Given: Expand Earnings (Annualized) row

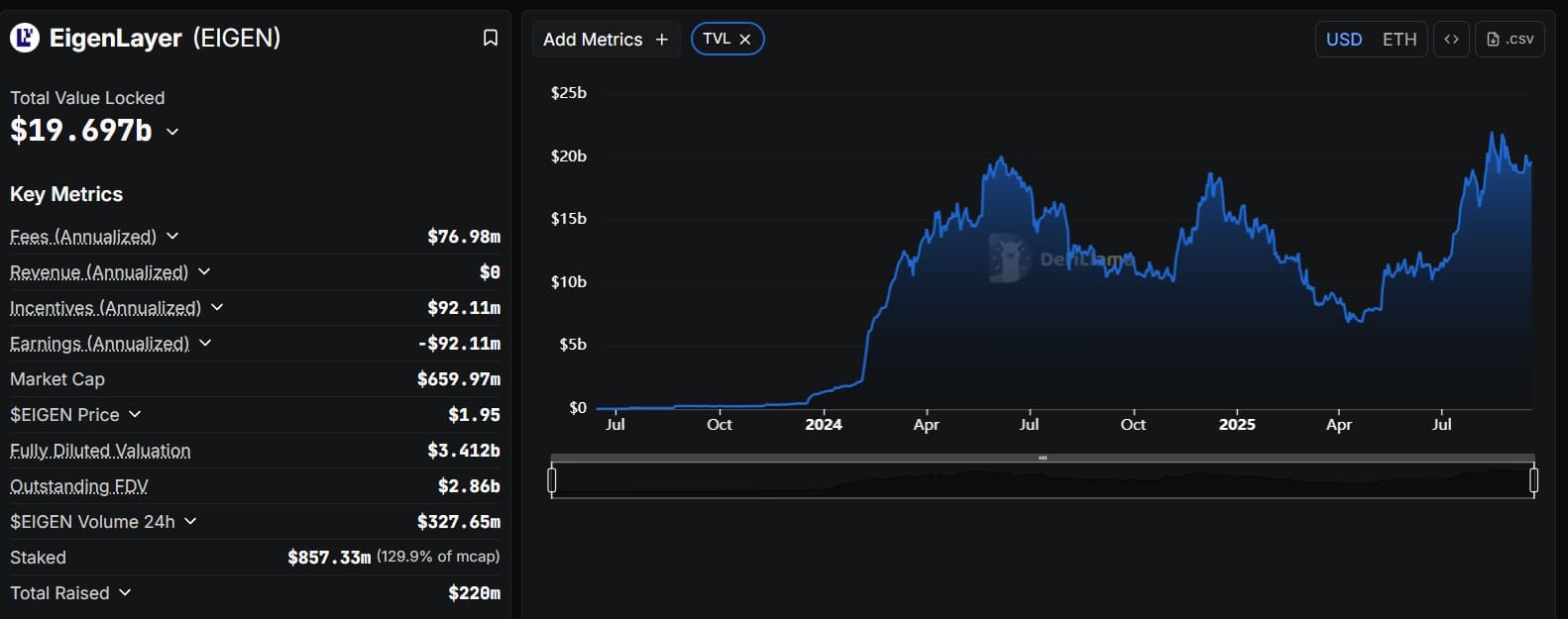Looking at the screenshot, I should point(205,343).
